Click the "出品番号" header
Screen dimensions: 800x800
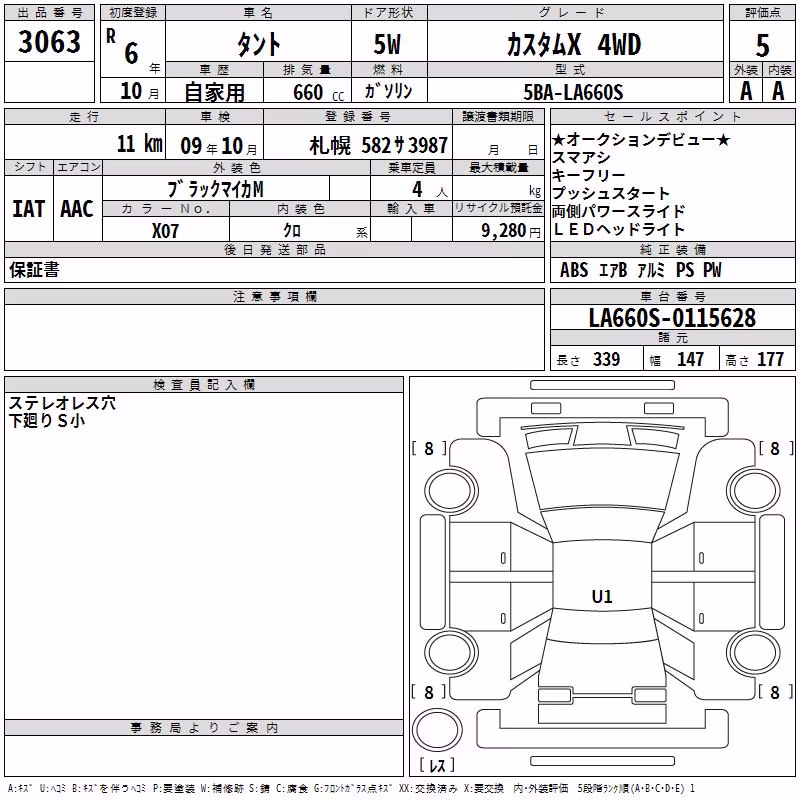point(49,12)
